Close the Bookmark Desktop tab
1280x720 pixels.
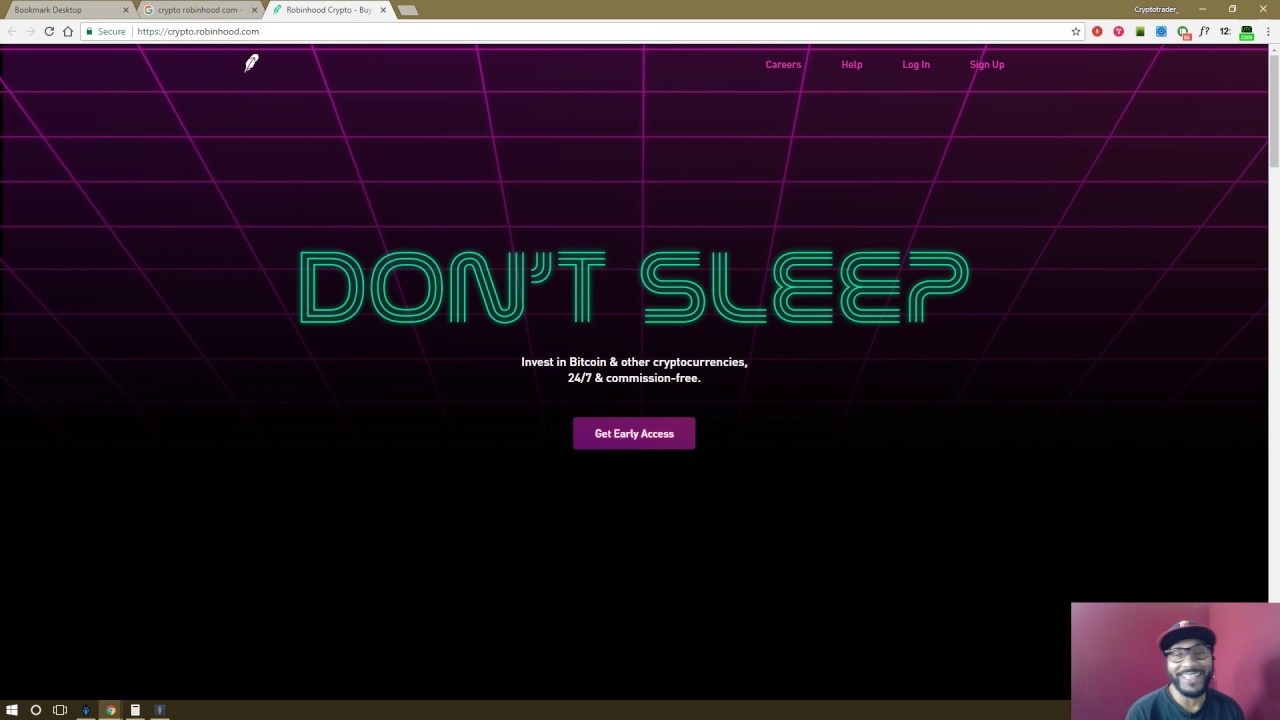click(x=126, y=10)
